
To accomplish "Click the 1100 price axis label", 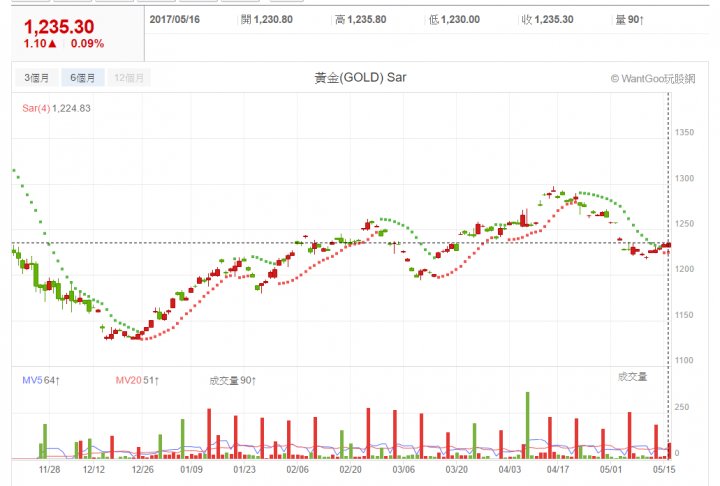I will tap(684, 361).
